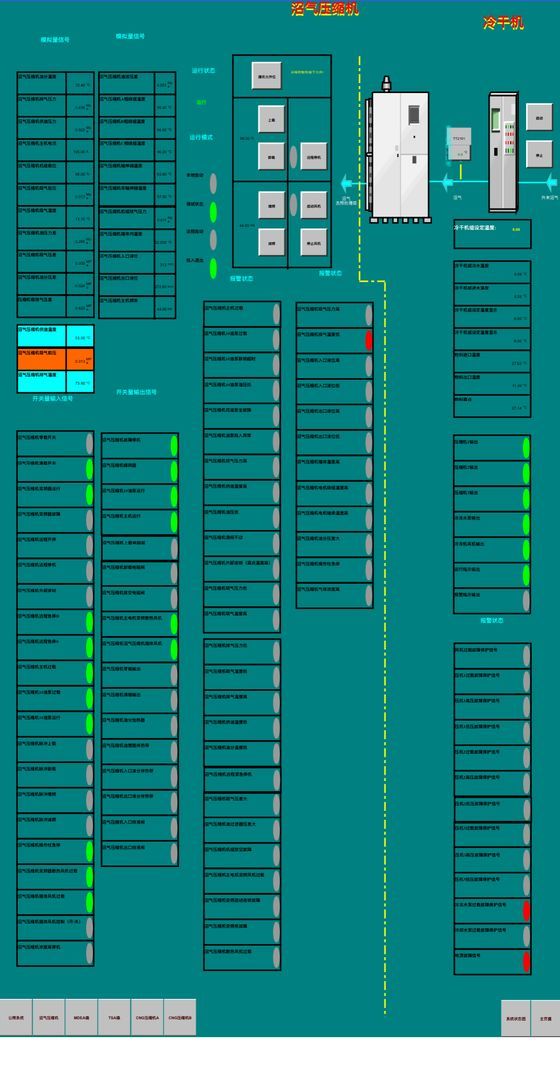Viewport: 560px width, 1068px height.
Task: Click the cyan inlet arrow right of dryer
Action: [x=550, y=181]
